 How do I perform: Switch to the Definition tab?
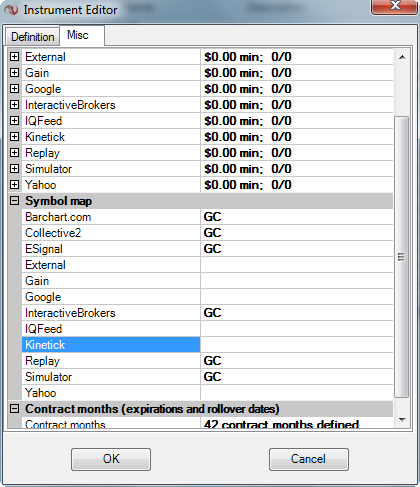tap(33, 37)
